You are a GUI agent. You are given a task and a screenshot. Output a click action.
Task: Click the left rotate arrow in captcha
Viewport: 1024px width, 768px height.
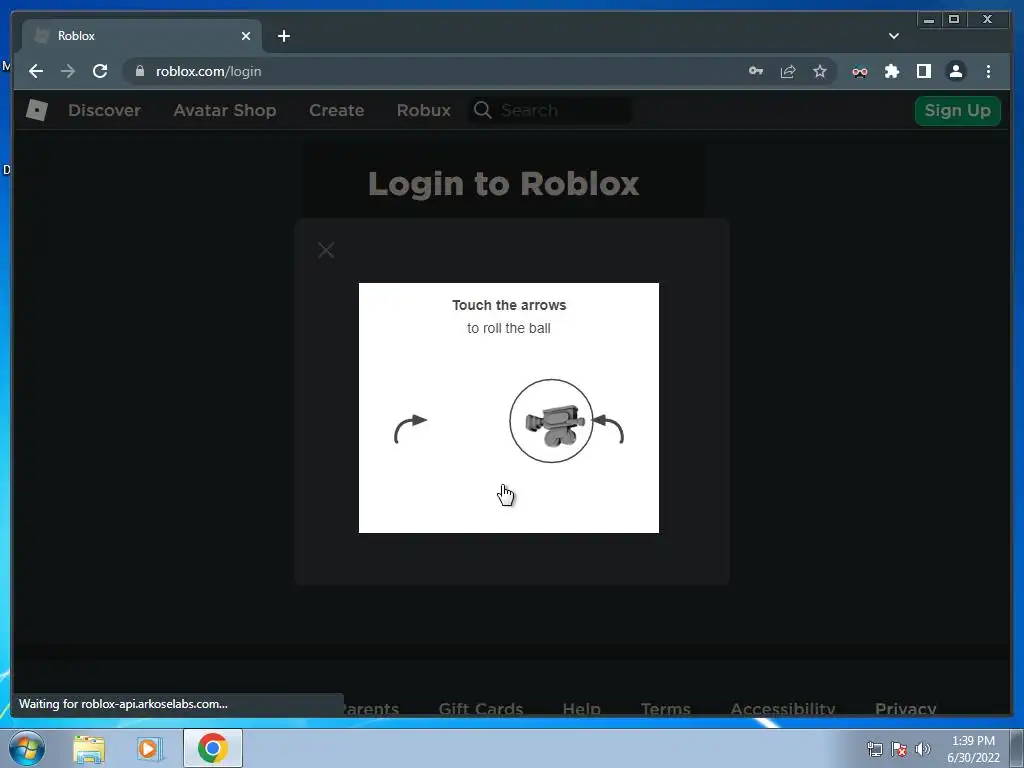pos(410,429)
